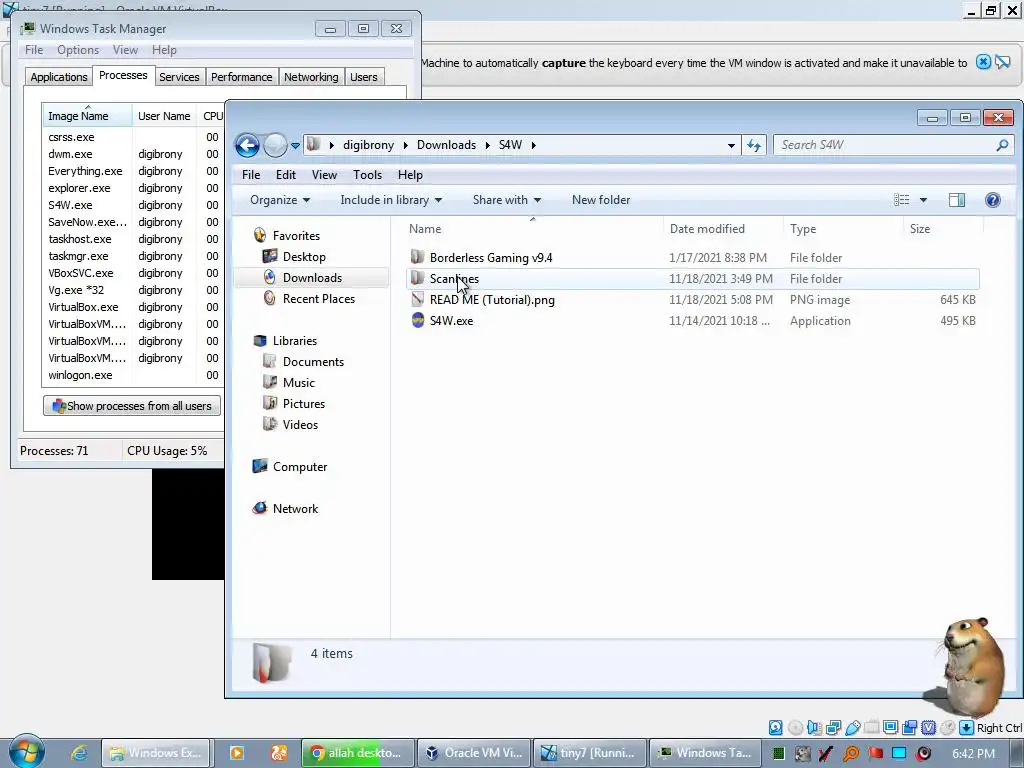Dismiss the VirtualBox keyboard capture notification
The height and width of the screenshot is (768, 1024).
coord(983,62)
